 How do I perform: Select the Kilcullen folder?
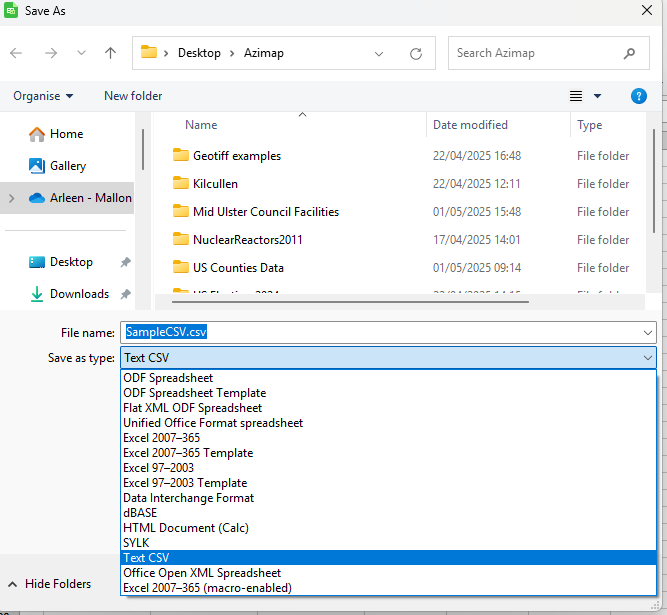[x=215, y=184]
